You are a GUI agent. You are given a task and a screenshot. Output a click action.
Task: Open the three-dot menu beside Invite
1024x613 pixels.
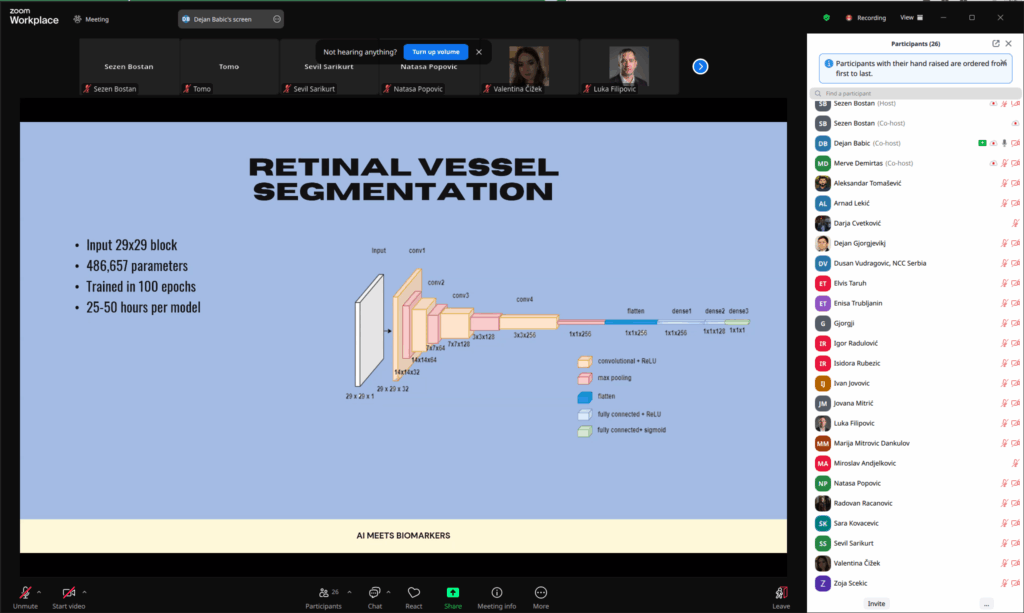click(986, 605)
